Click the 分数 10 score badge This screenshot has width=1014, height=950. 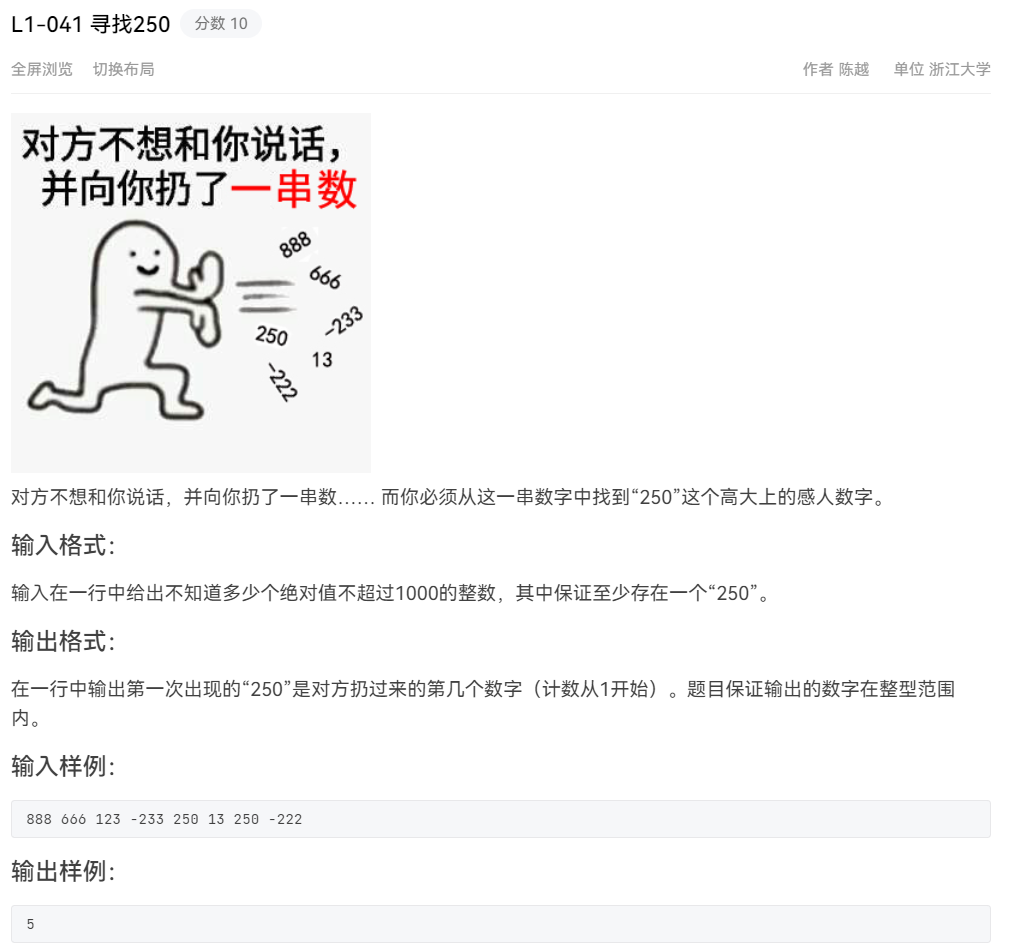(x=221, y=24)
